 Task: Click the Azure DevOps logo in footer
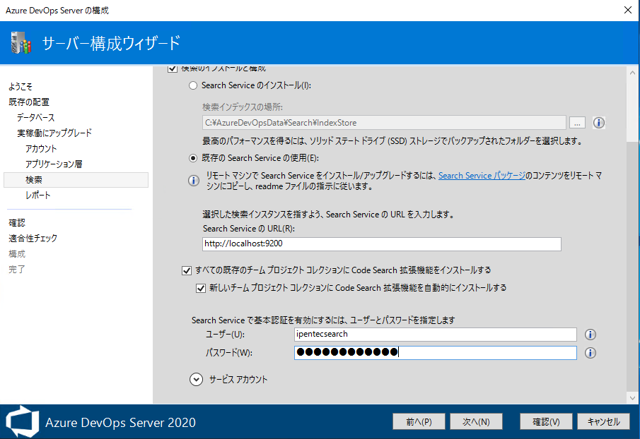coord(22,421)
